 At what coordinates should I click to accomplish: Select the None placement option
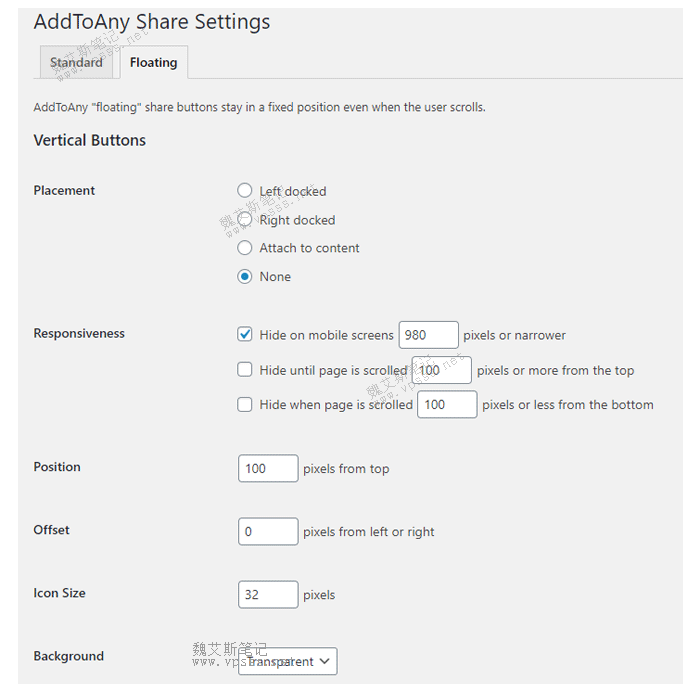[245, 276]
